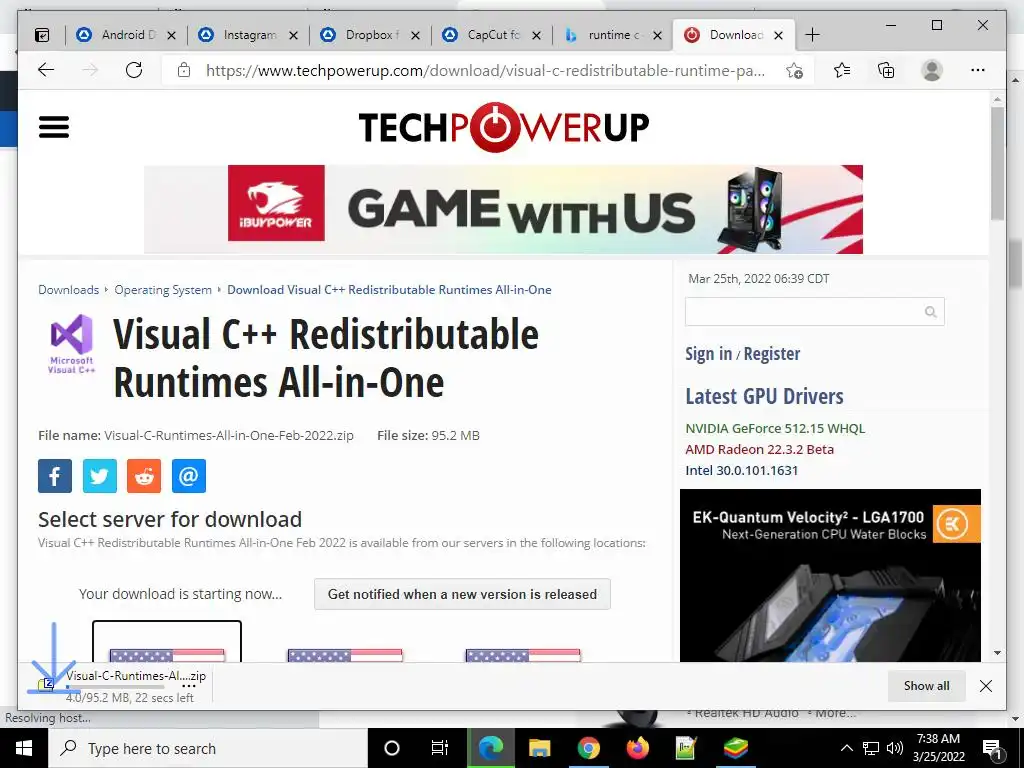Open Download Visual C++ Redistributable breadcrumb link
This screenshot has height=768, width=1024.
(389, 289)
